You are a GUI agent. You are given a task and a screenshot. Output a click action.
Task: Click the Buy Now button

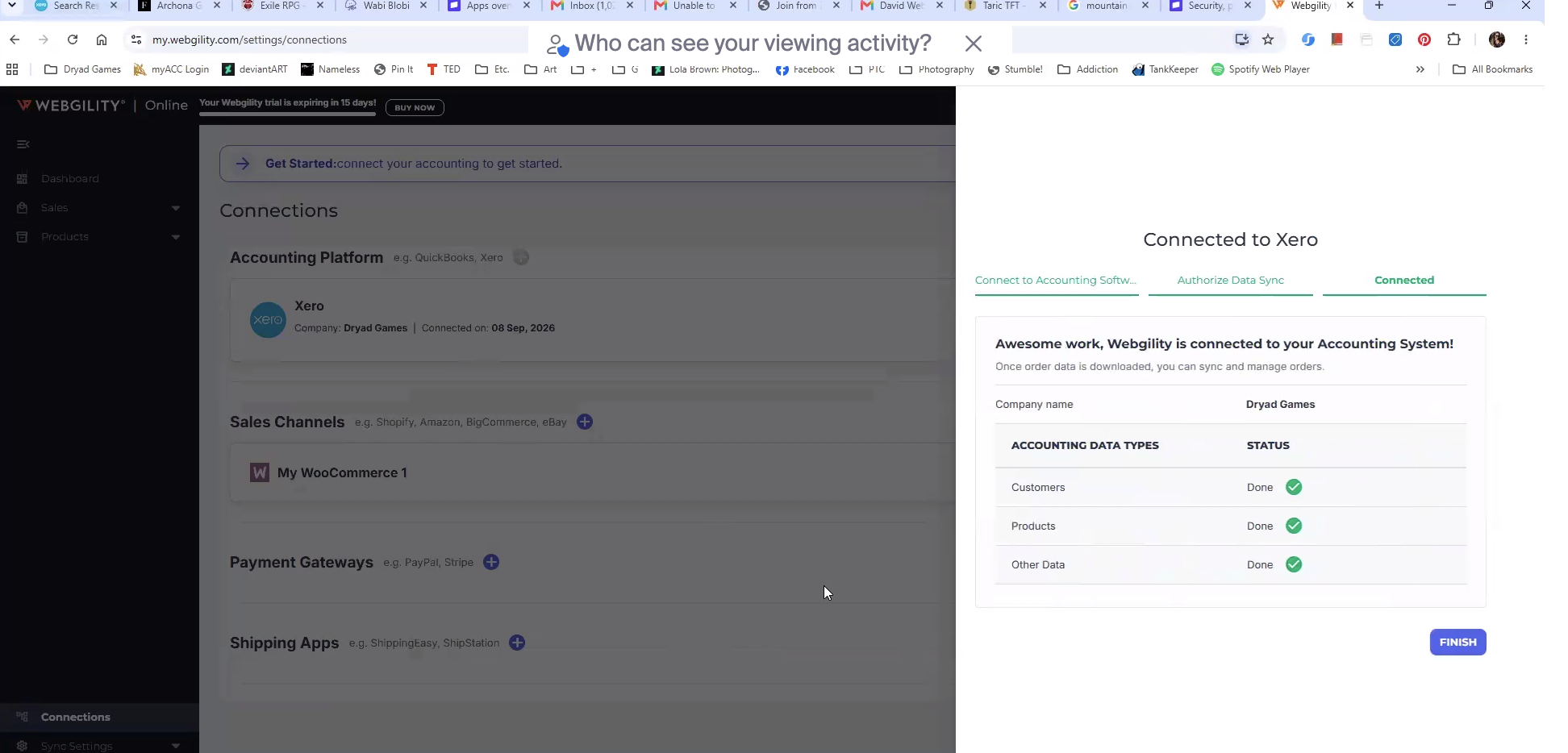[x=415, y=107]
